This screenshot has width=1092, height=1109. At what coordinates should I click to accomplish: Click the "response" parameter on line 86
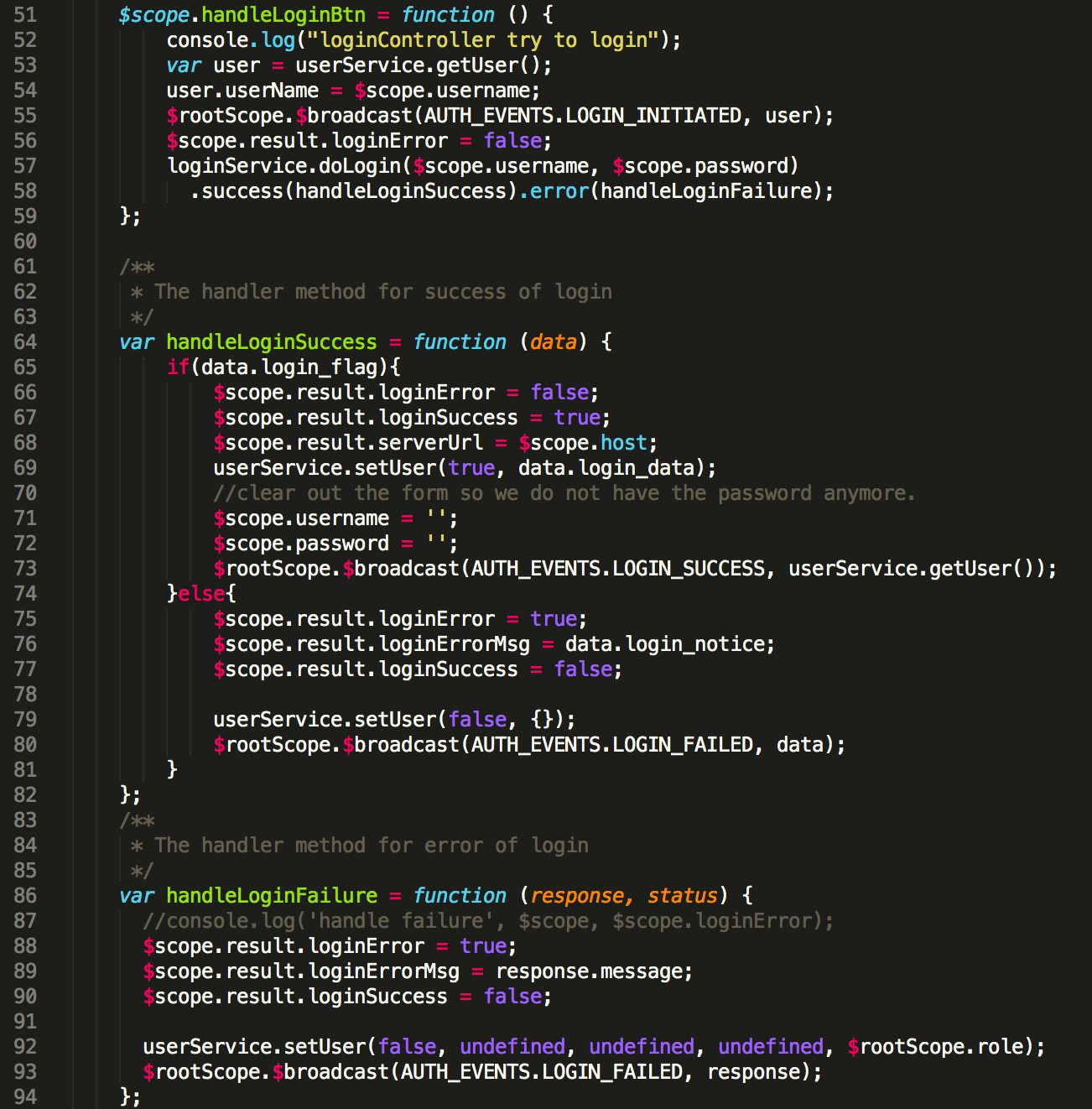click(577, 897)
